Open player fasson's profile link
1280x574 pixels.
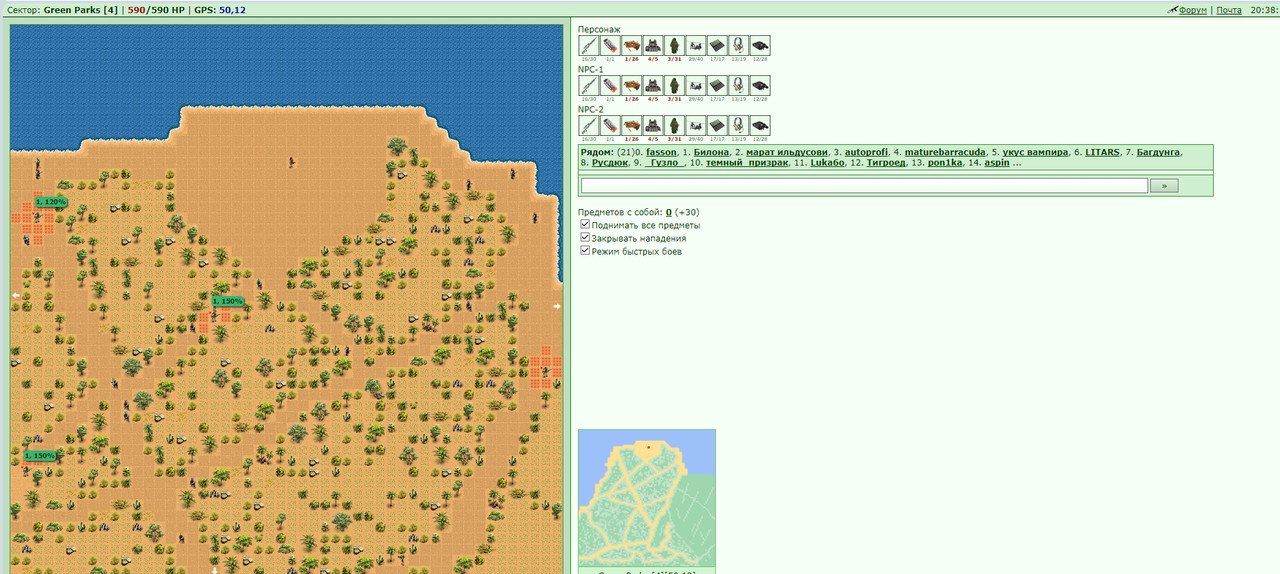pos(661,152)
